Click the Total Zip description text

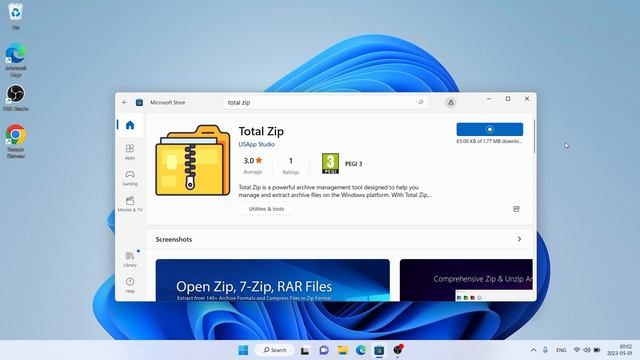click(336, 191)
